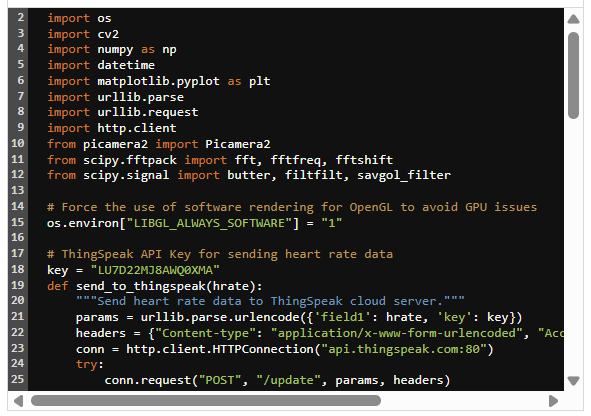Screen dimensions: 591x416
Task: Click the scroll down arrow button
Action: coord(573,381)
